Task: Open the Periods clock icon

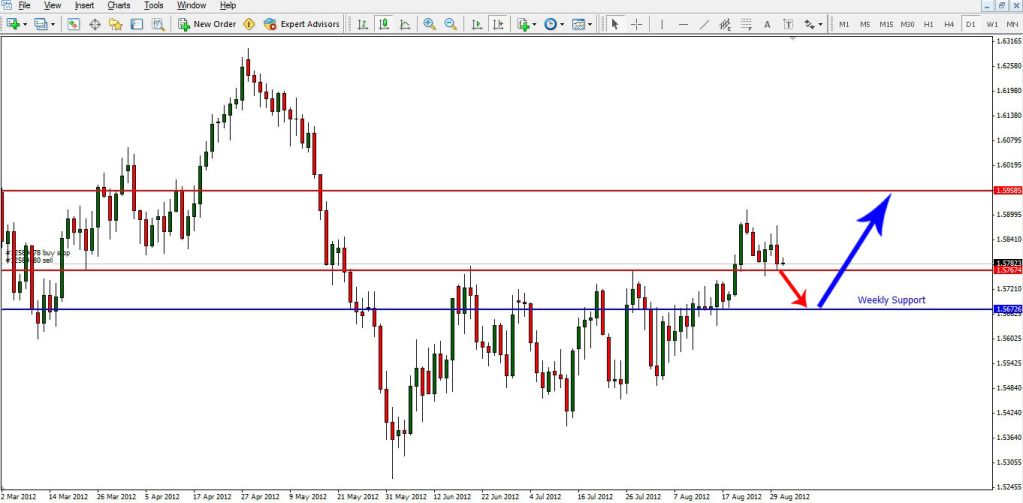Action: [551, 24]
